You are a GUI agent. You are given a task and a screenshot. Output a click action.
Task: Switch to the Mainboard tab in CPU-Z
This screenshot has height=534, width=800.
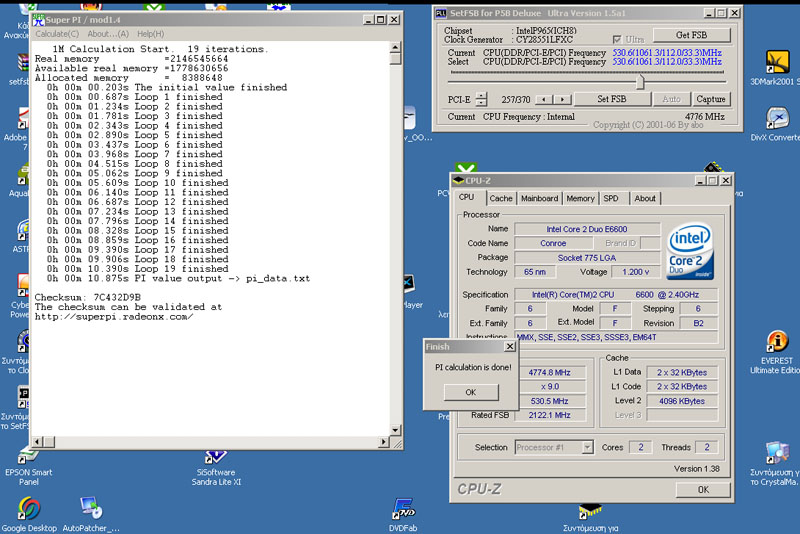pyautogui.click(x=539, y=198)
